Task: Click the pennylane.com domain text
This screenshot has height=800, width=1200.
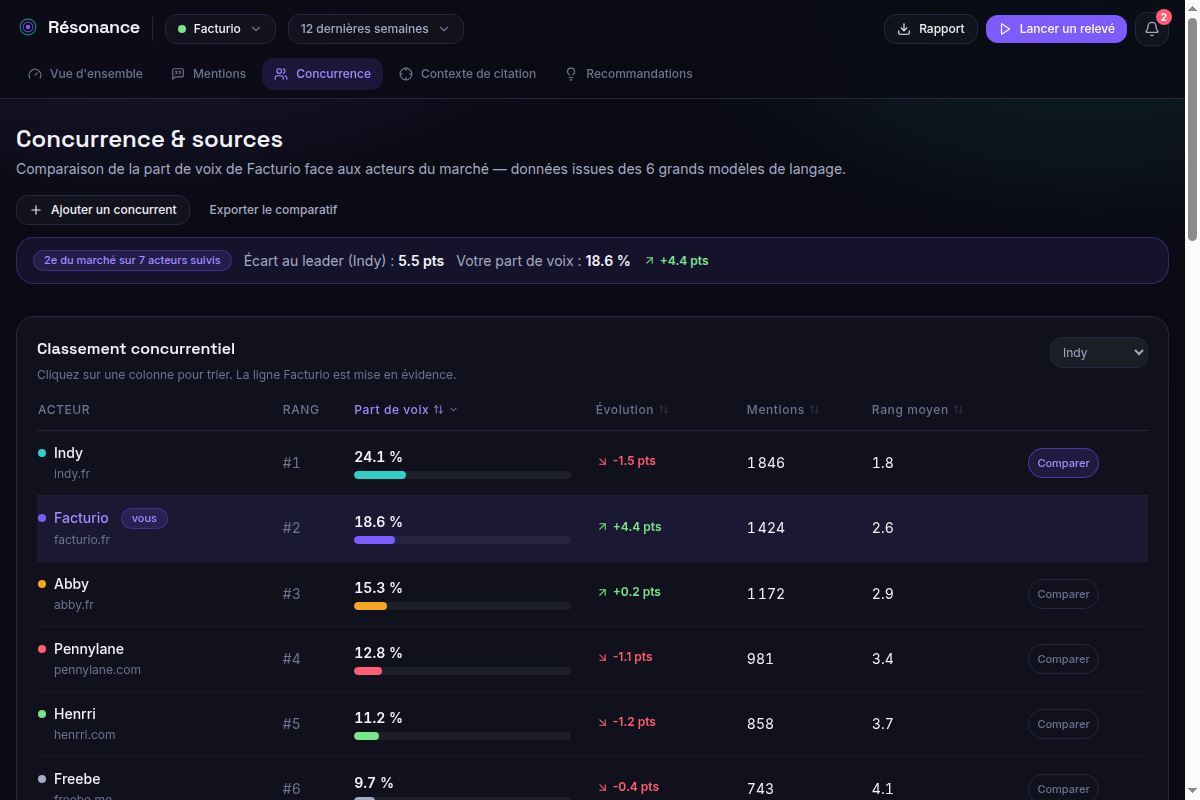Action: coord(97,670)
